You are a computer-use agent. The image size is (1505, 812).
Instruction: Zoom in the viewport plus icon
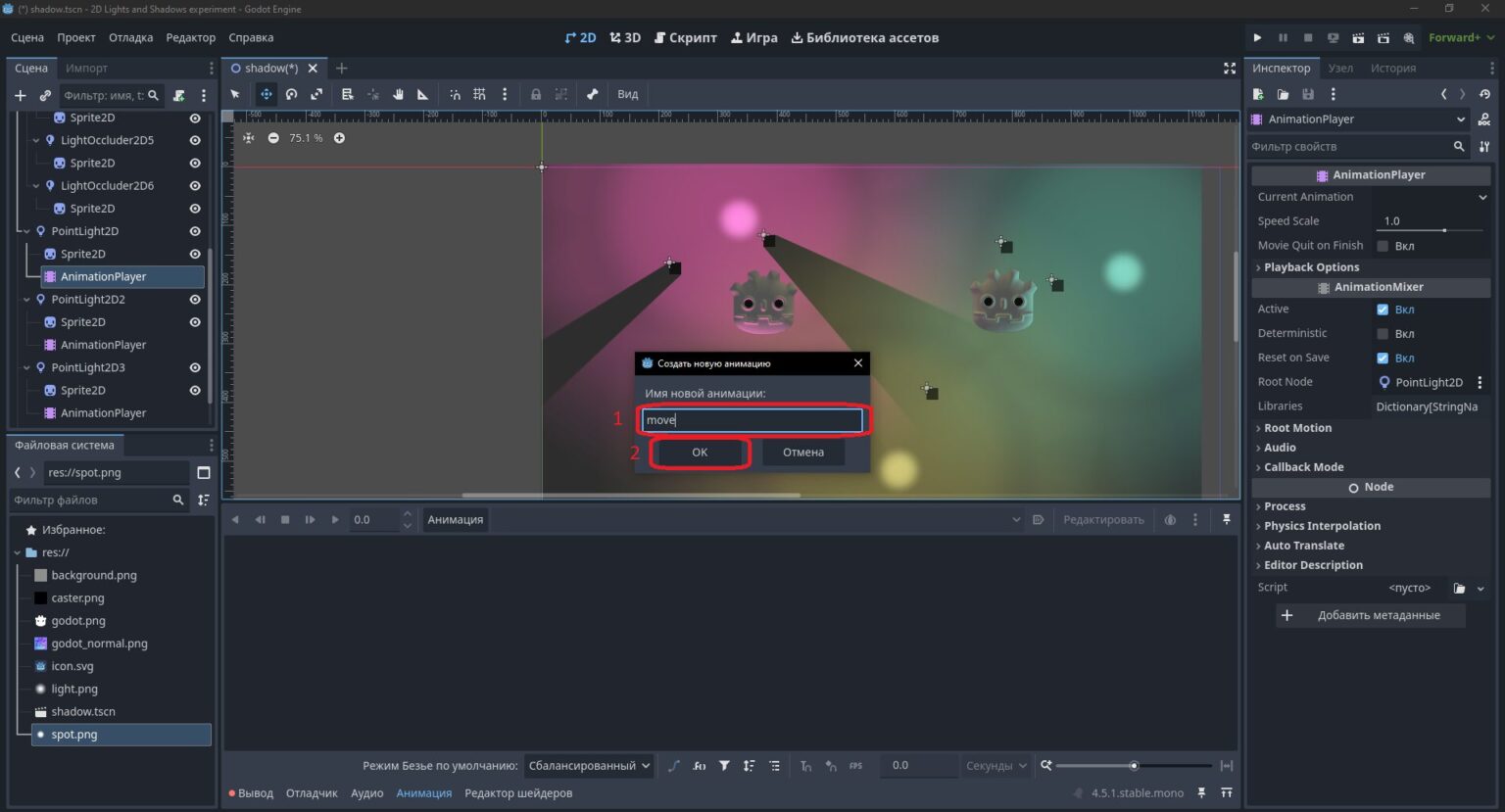tap(339, 138)
